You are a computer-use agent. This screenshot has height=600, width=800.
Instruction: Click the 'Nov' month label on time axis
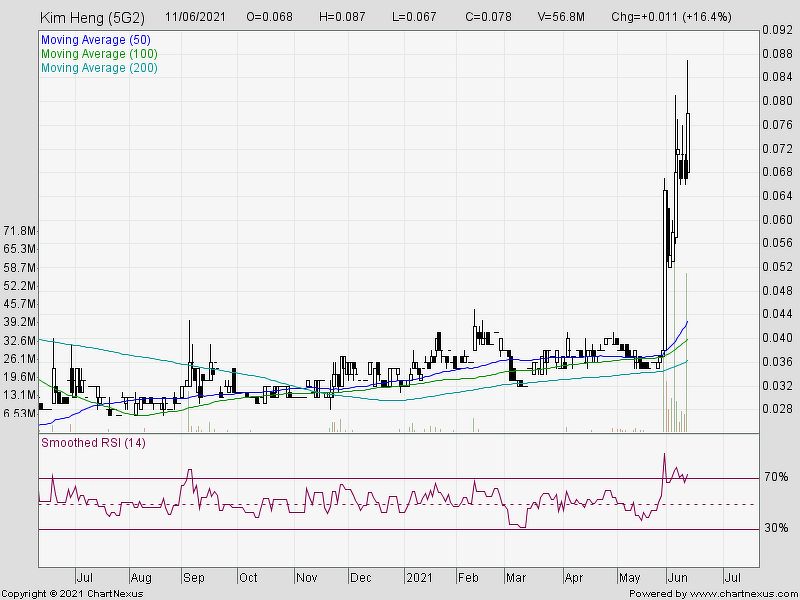(307, 578)
